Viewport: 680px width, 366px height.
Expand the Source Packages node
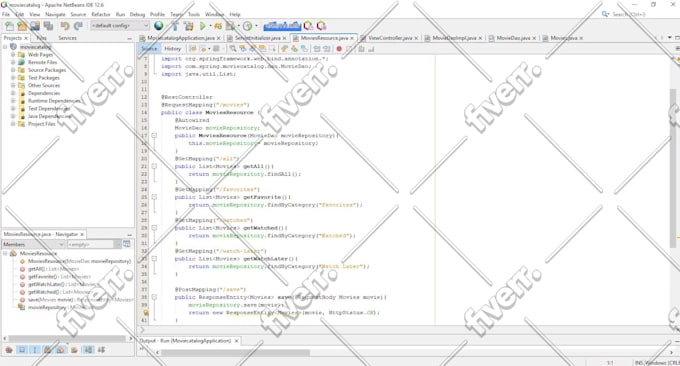(13, 70)
